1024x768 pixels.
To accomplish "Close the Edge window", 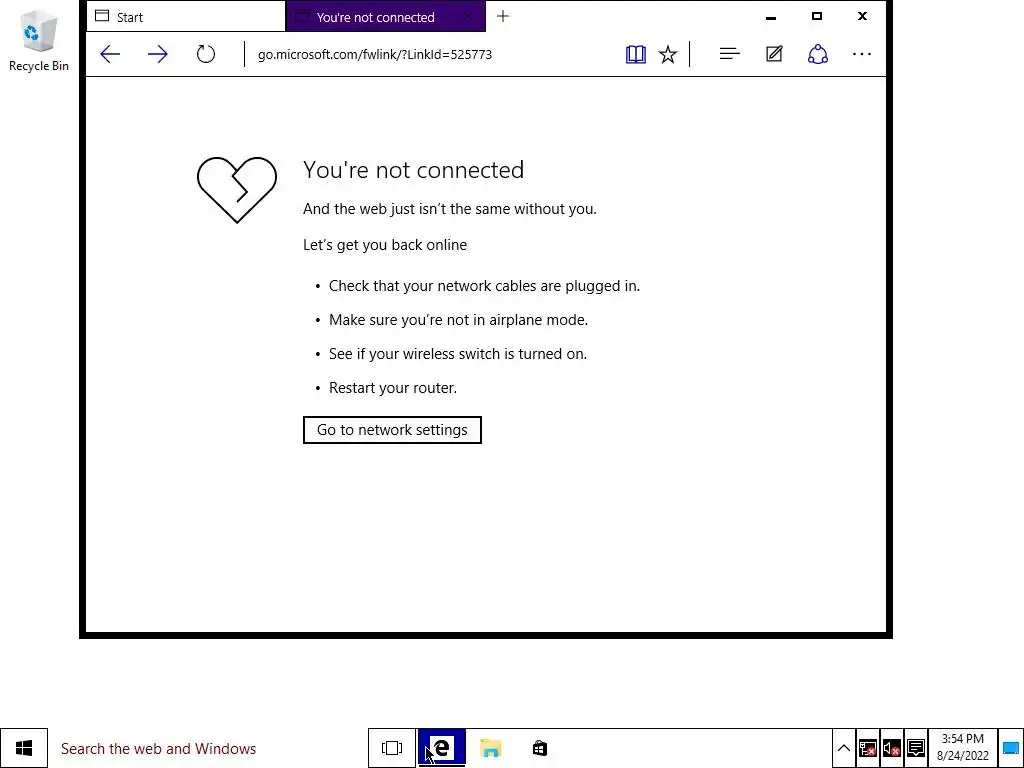I will click(862, 16).
